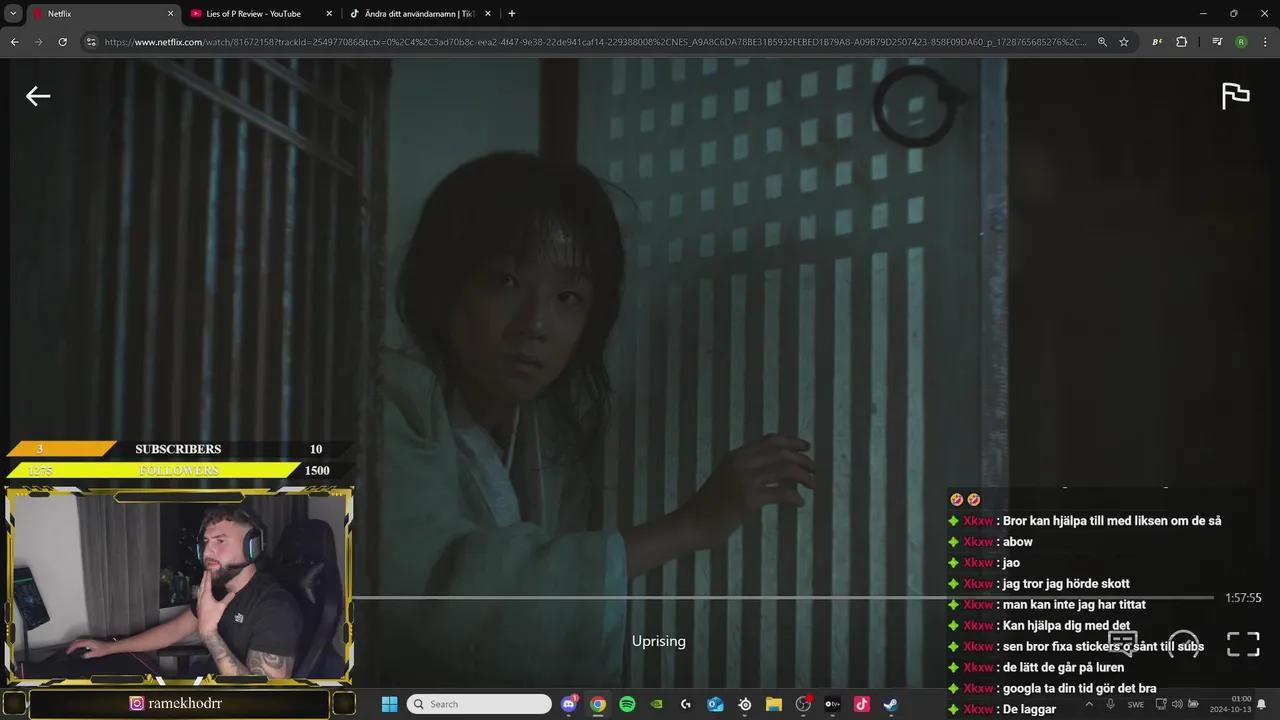This screenshot has height=720, width=1280.
Task: Open the B extension icon
Action: [x=1157, y=42]
